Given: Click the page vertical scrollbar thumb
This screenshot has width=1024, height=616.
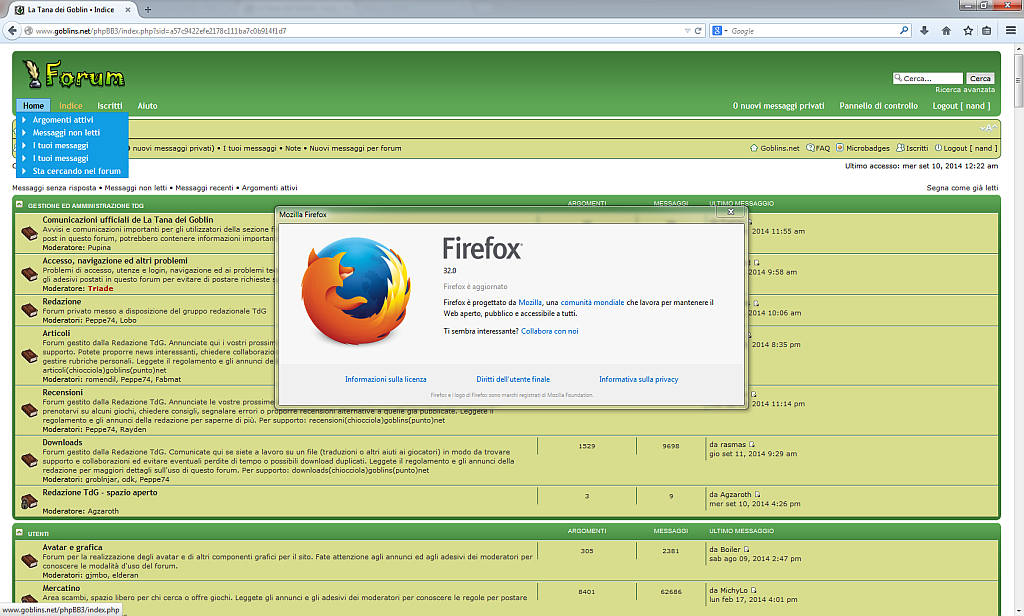Looking at the screenshot, I should [x=1017, y=80].
